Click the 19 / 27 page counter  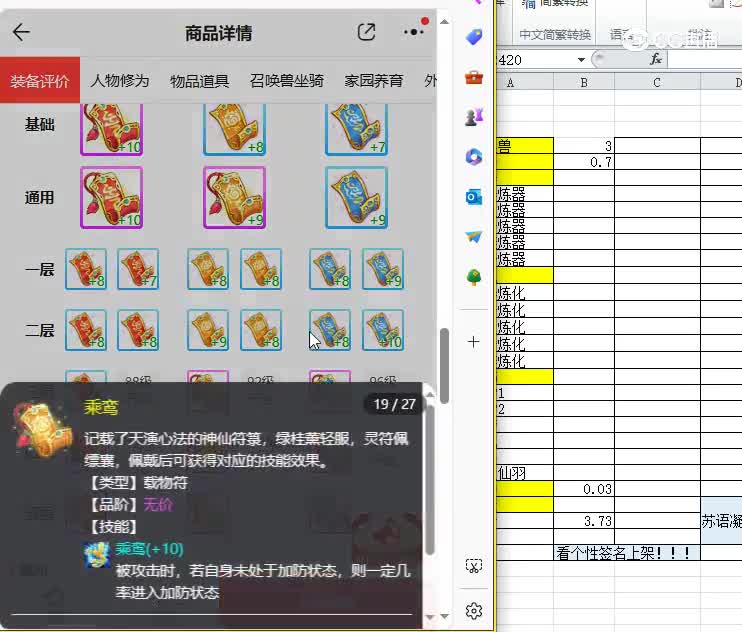tap(394, 404)
